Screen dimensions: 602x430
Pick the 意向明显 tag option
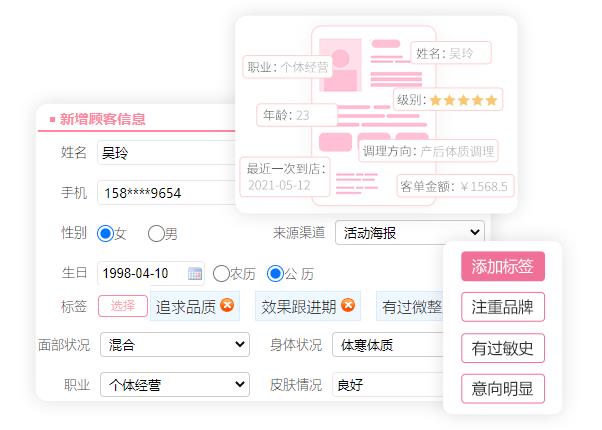click(502, 389)
